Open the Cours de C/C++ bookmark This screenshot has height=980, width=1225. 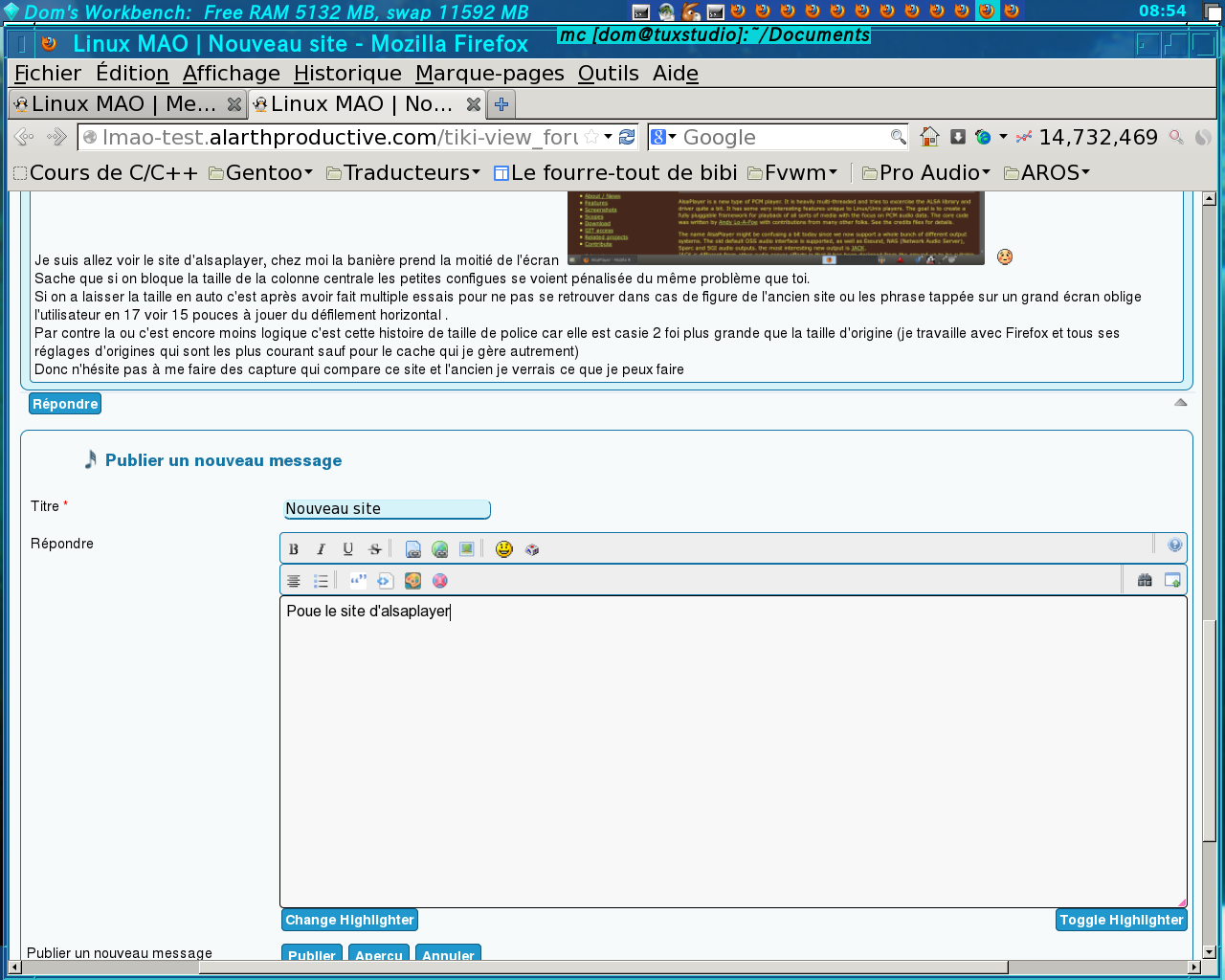(106, 173)
